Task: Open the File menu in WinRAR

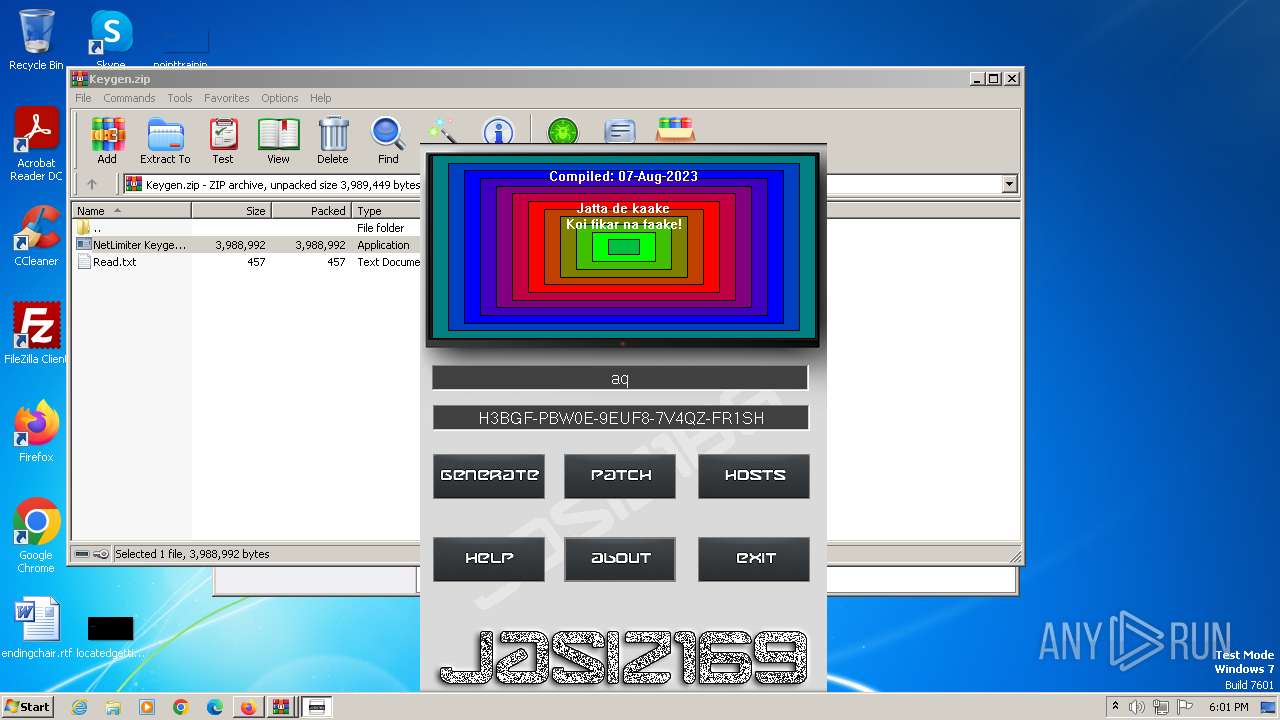Action: click(83, 98)
